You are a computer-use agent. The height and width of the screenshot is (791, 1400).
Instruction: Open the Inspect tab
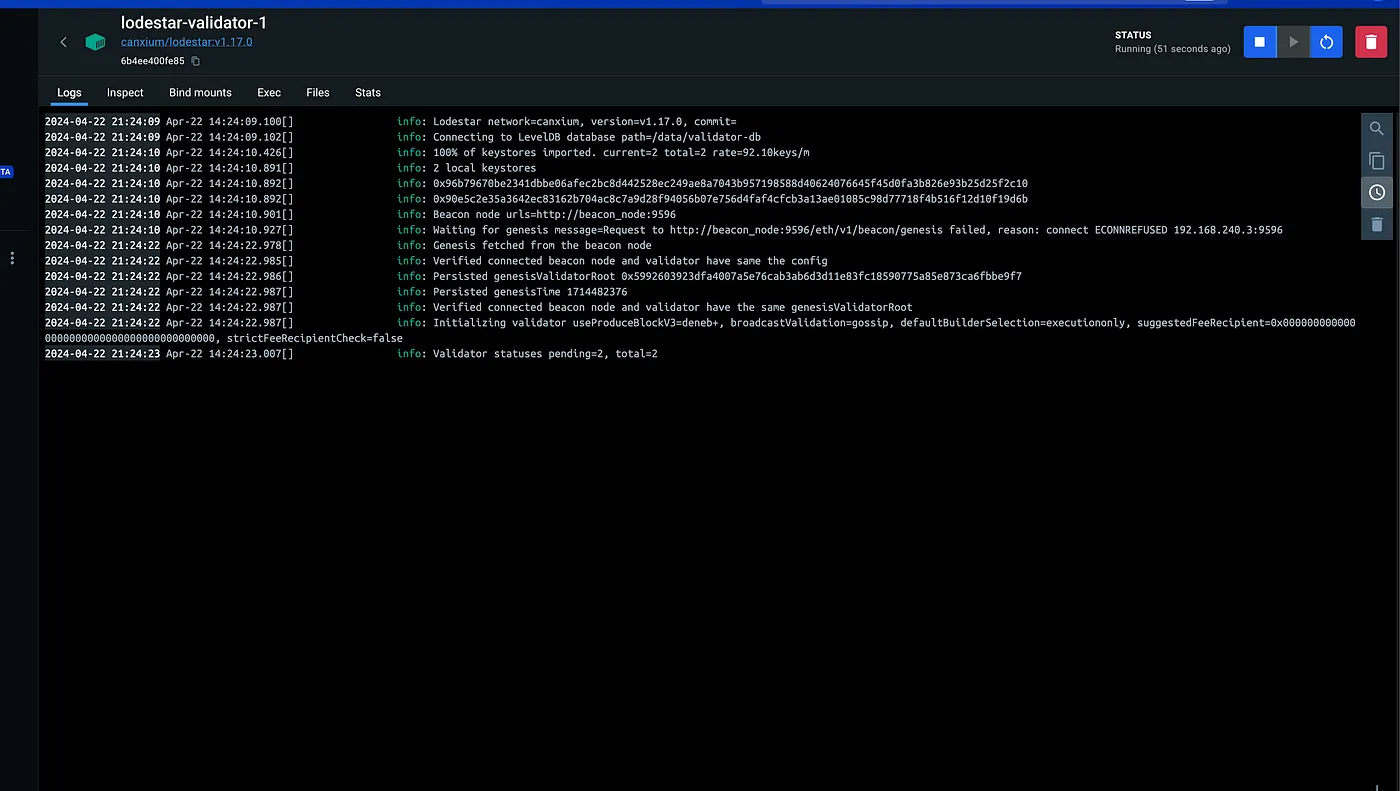tap(125, 92)
